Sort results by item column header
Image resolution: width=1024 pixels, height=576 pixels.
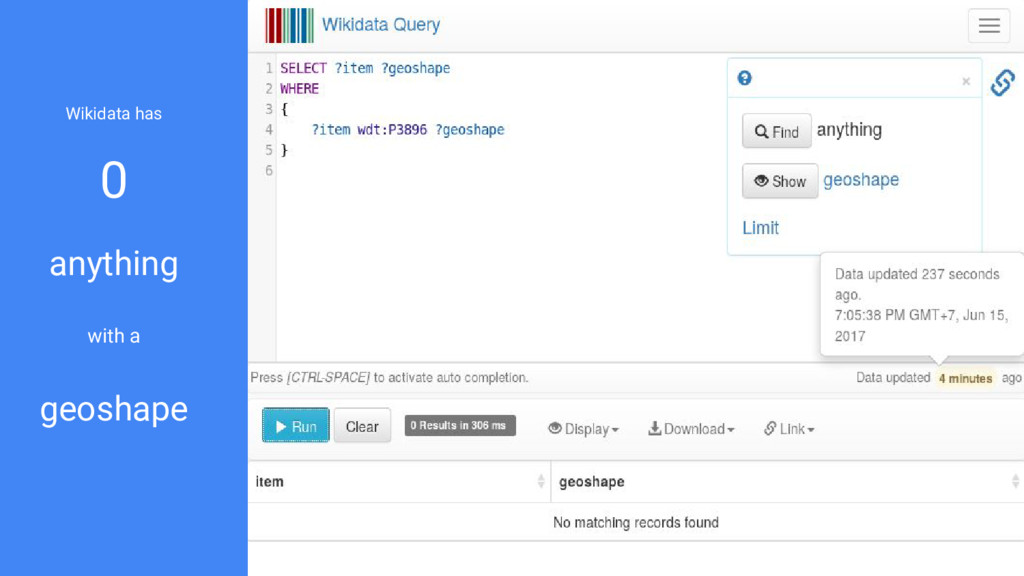[399, 481]
